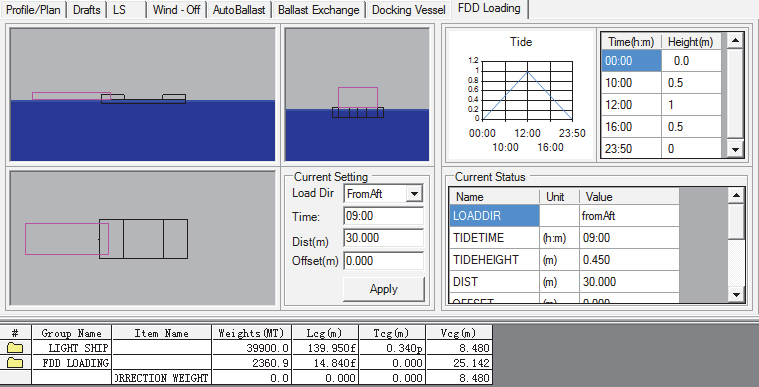Image resolution: width=759 pixels, height=387 pixels.
Task: Select the 00:00 time cell
Action: coord(631,61)
